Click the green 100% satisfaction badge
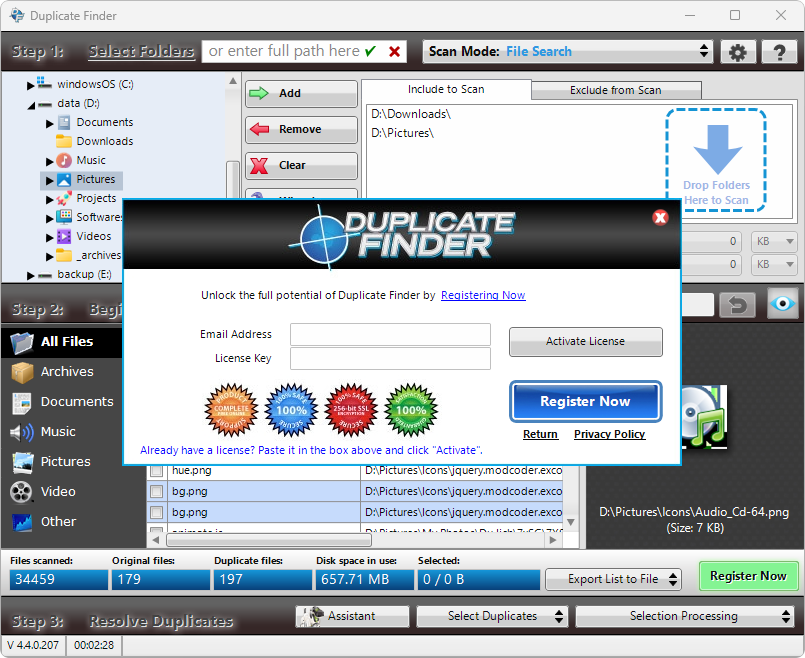The height and width of the screenshot is (658, 805). (x=411, y=410)
